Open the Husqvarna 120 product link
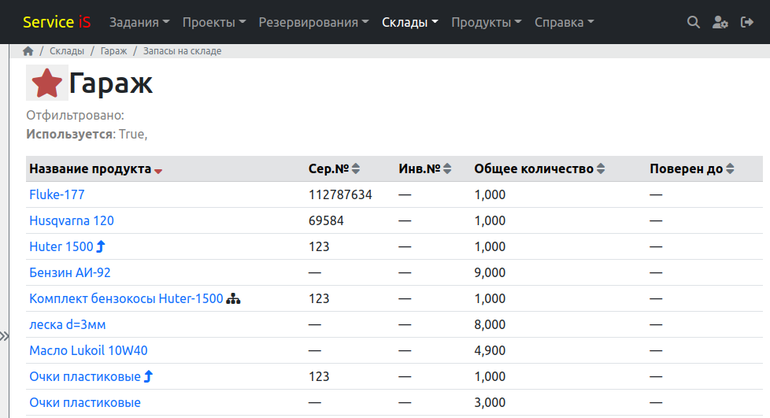This screenshot has width=770, height=418. tap(71, 221)
